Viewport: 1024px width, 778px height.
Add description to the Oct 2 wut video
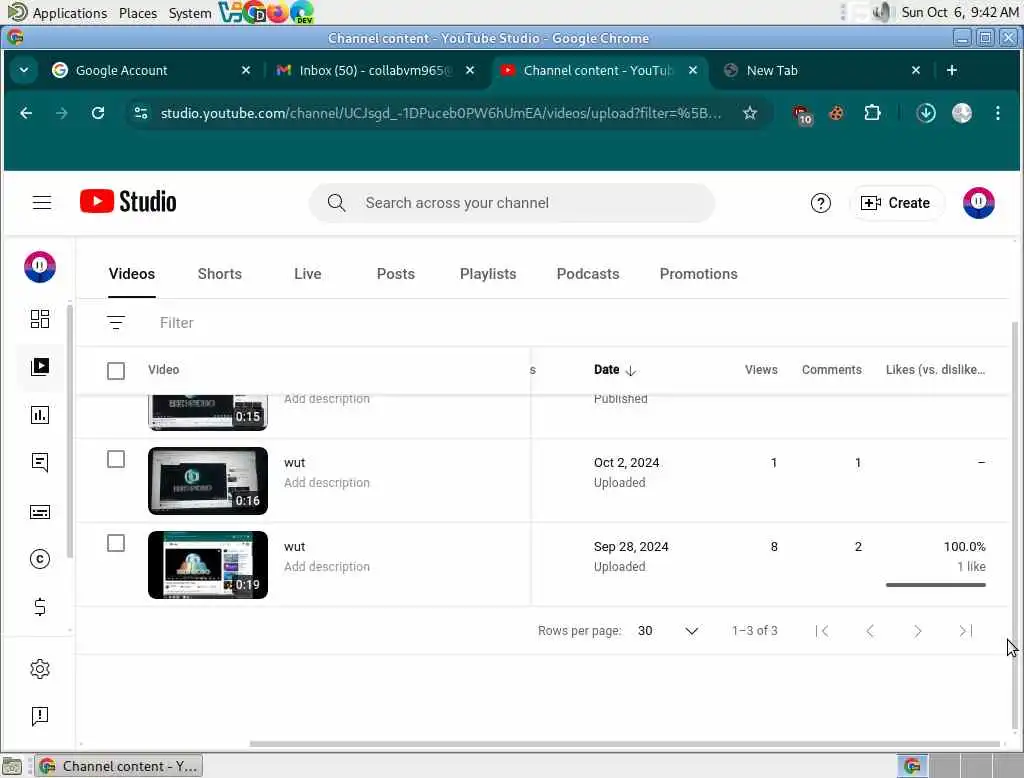327,483
